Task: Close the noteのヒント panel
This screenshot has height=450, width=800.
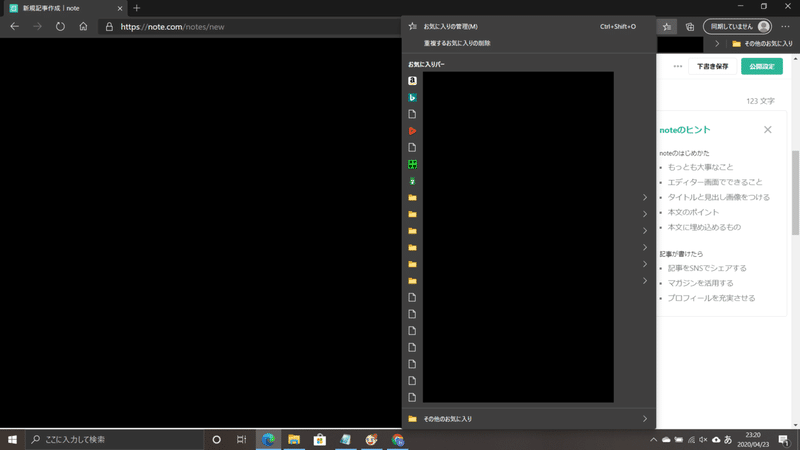Action: (767, 130)
